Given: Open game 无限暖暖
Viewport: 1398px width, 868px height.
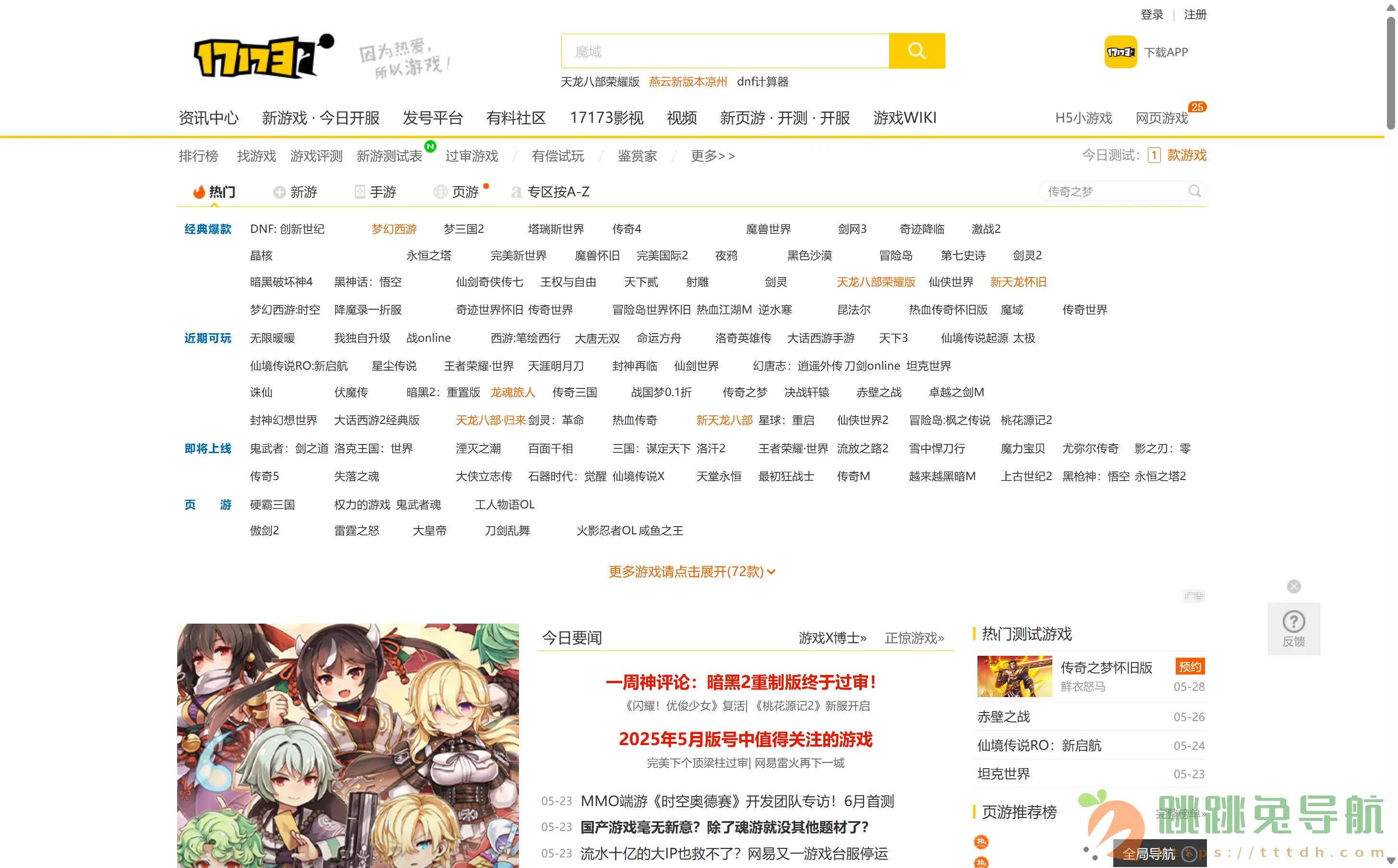Looking at the screenshot, I should (x=272, y=338).
